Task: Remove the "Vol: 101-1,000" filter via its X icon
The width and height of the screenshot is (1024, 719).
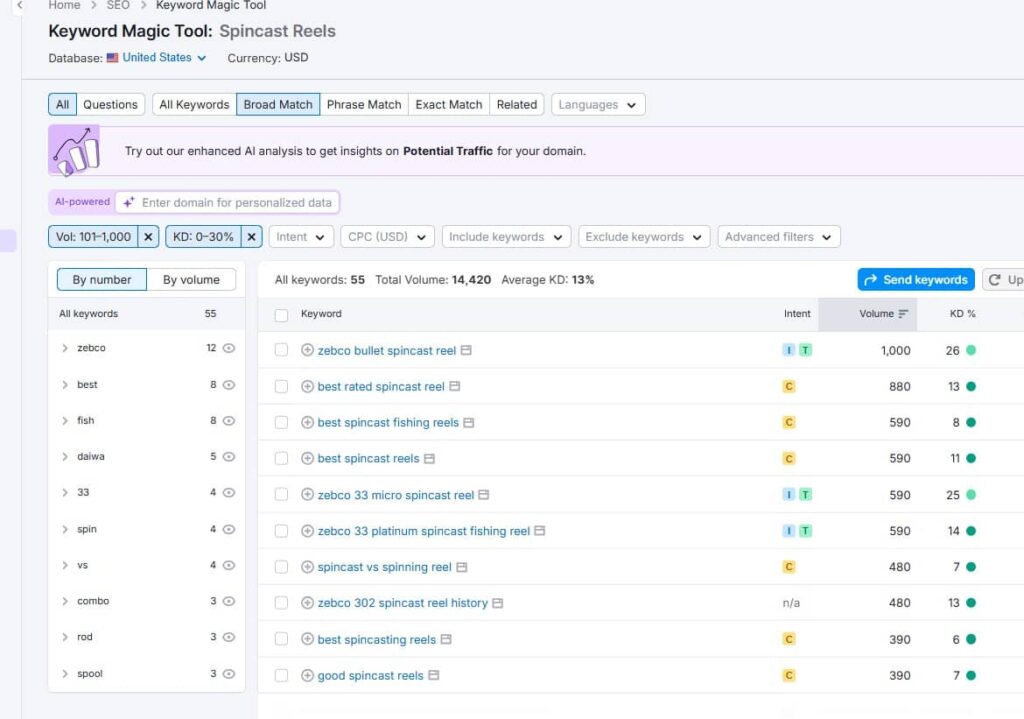Action: pos(148,236)
